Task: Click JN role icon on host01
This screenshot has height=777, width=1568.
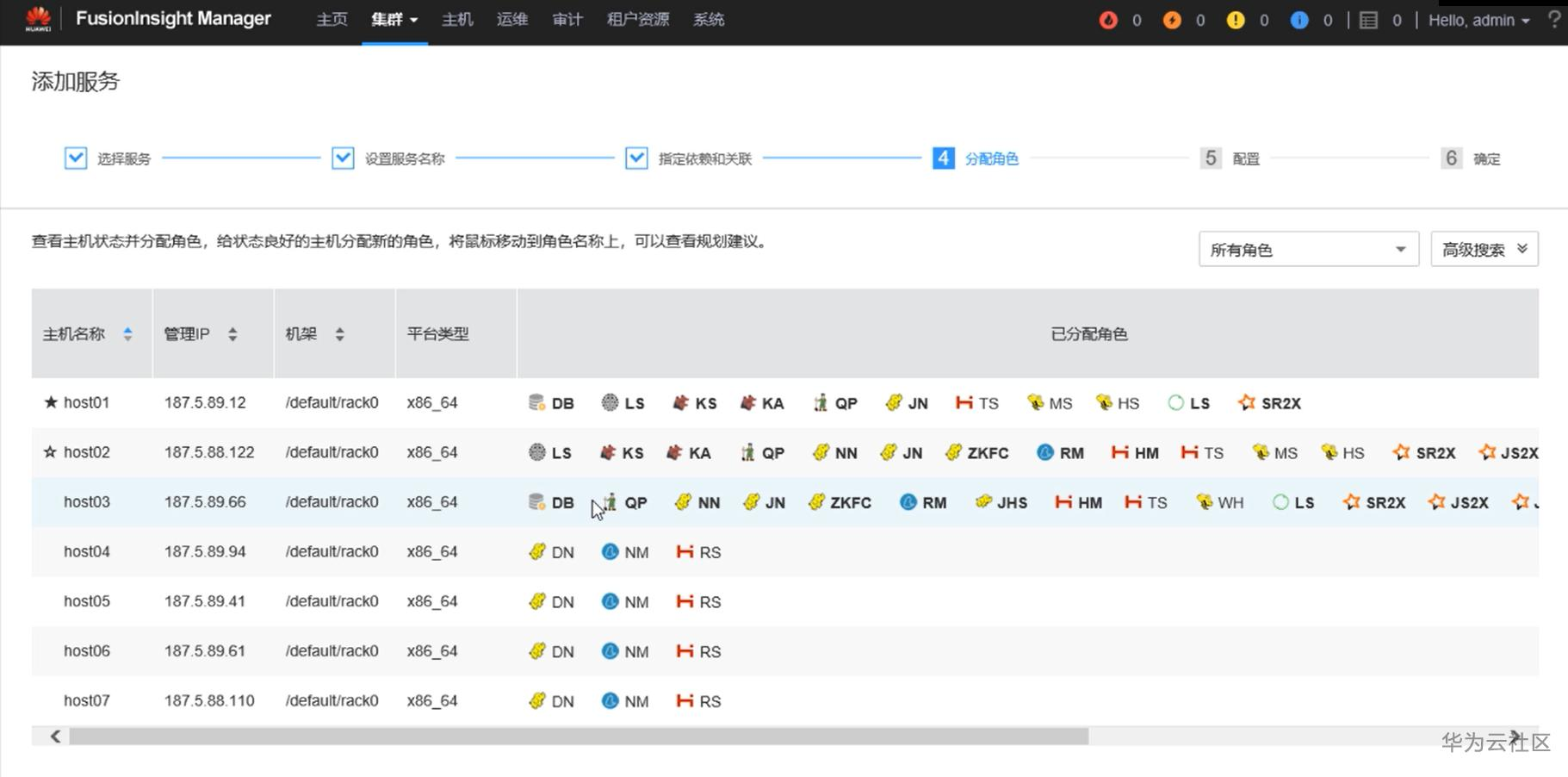Action: point(894,402)
